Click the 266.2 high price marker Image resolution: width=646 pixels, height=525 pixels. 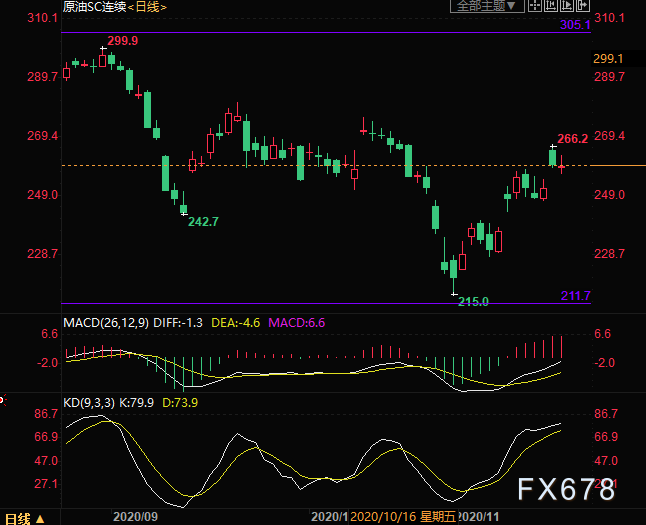[x=573, y=139]
